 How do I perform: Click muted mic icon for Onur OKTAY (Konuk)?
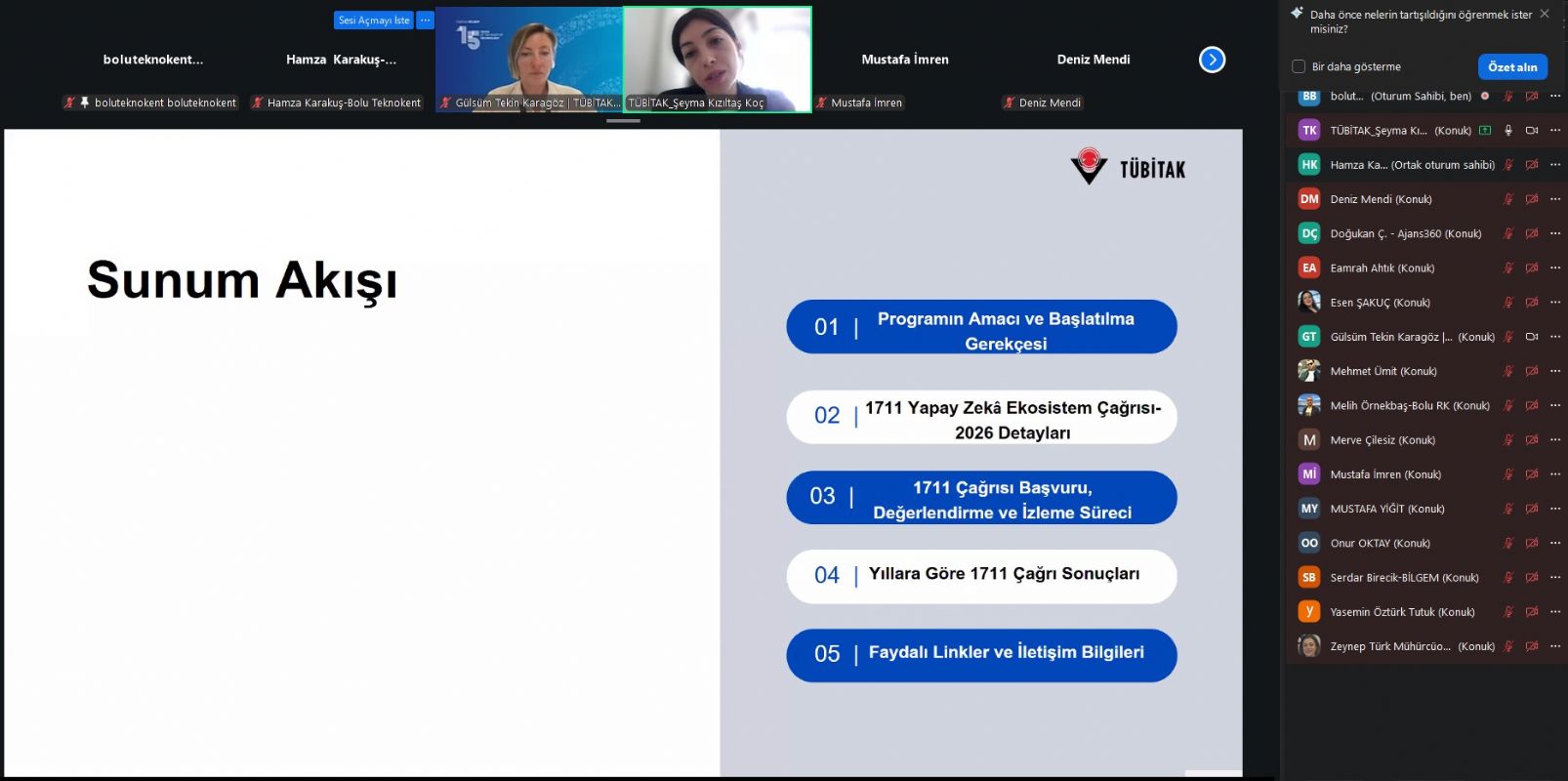coord(1508,543)
